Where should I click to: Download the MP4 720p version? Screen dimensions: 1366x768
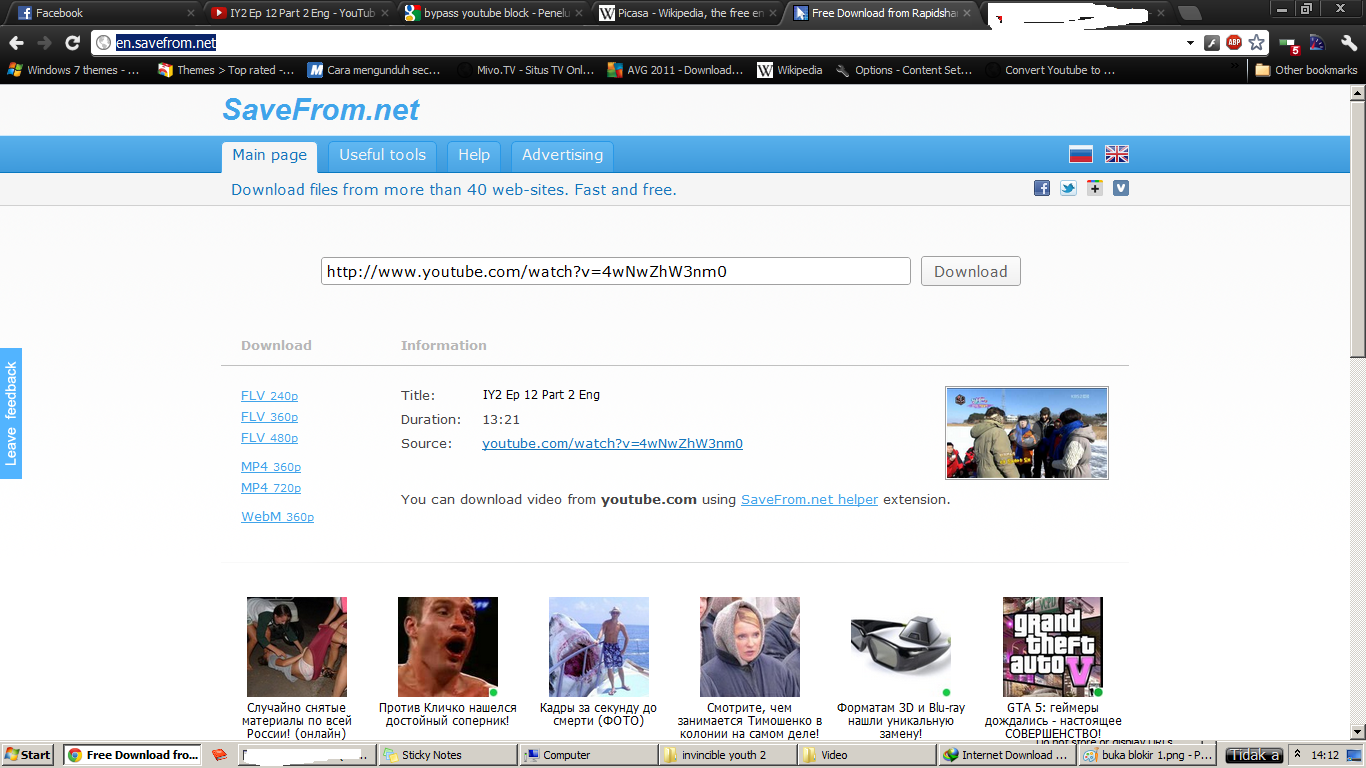click(271, 488)
